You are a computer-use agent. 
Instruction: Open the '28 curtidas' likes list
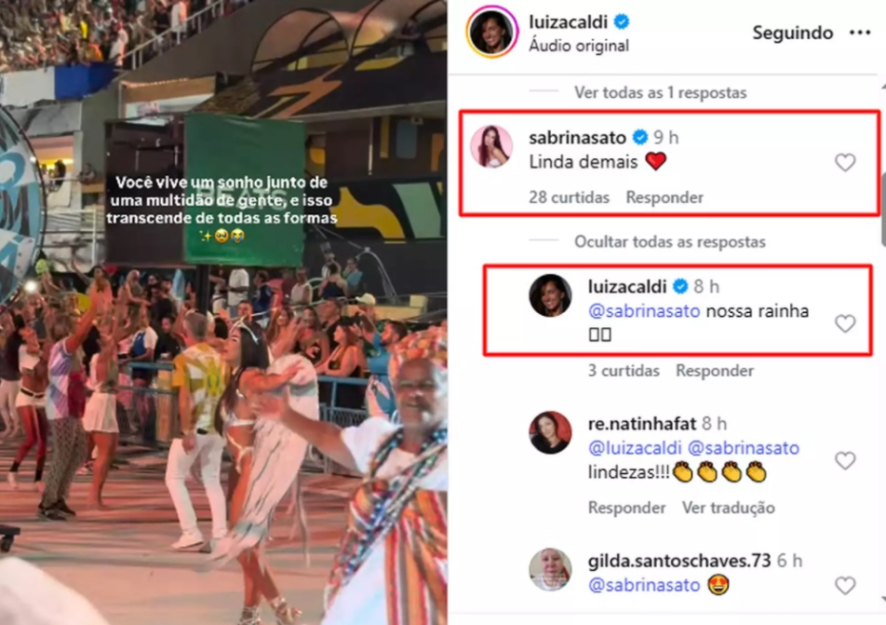click(x=569, y=197)
